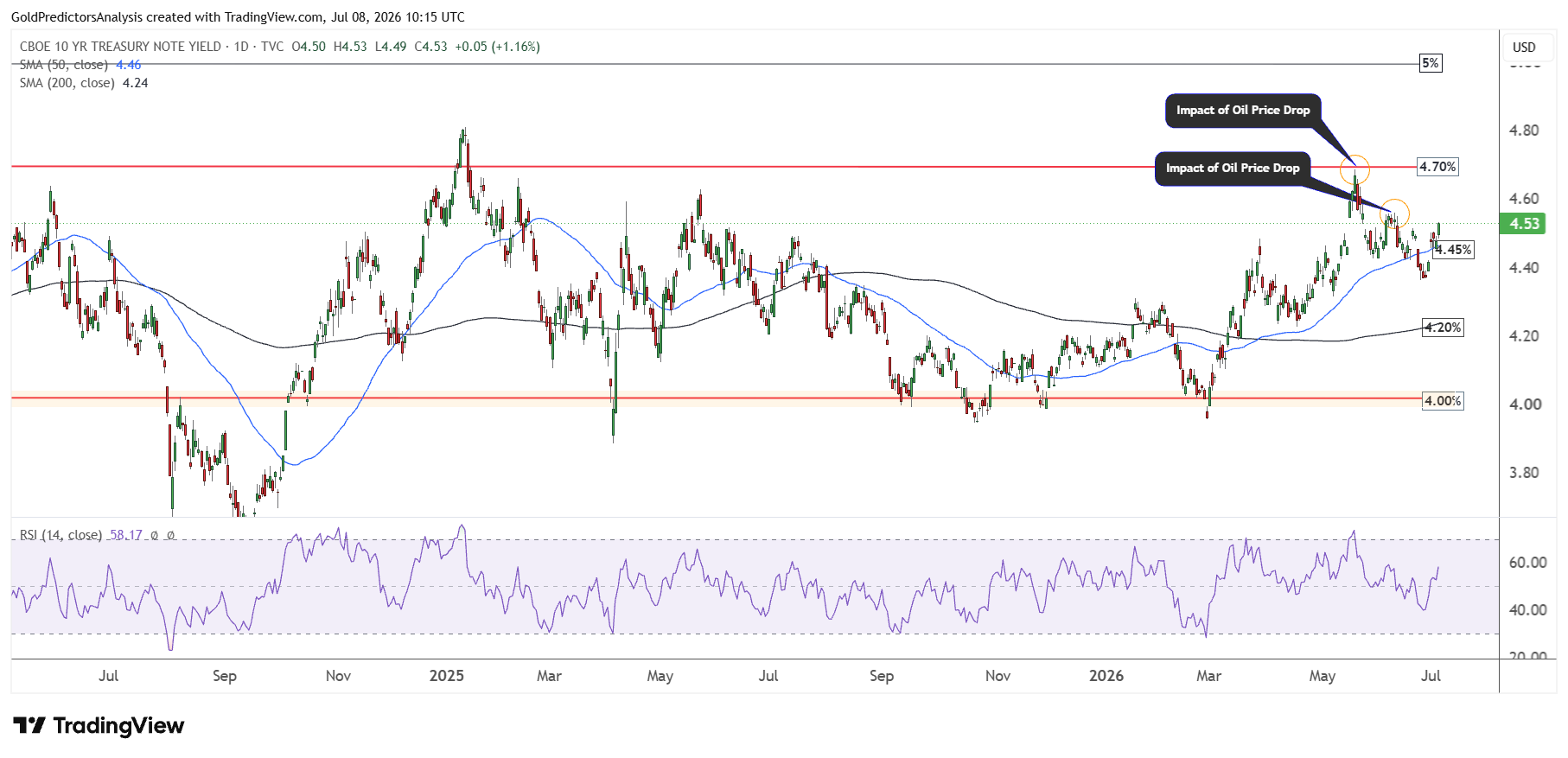This screenshot has width=1568, height=758.
Task: Click the 40.00 RSI axis value
Action: (x=1527, y=610)
